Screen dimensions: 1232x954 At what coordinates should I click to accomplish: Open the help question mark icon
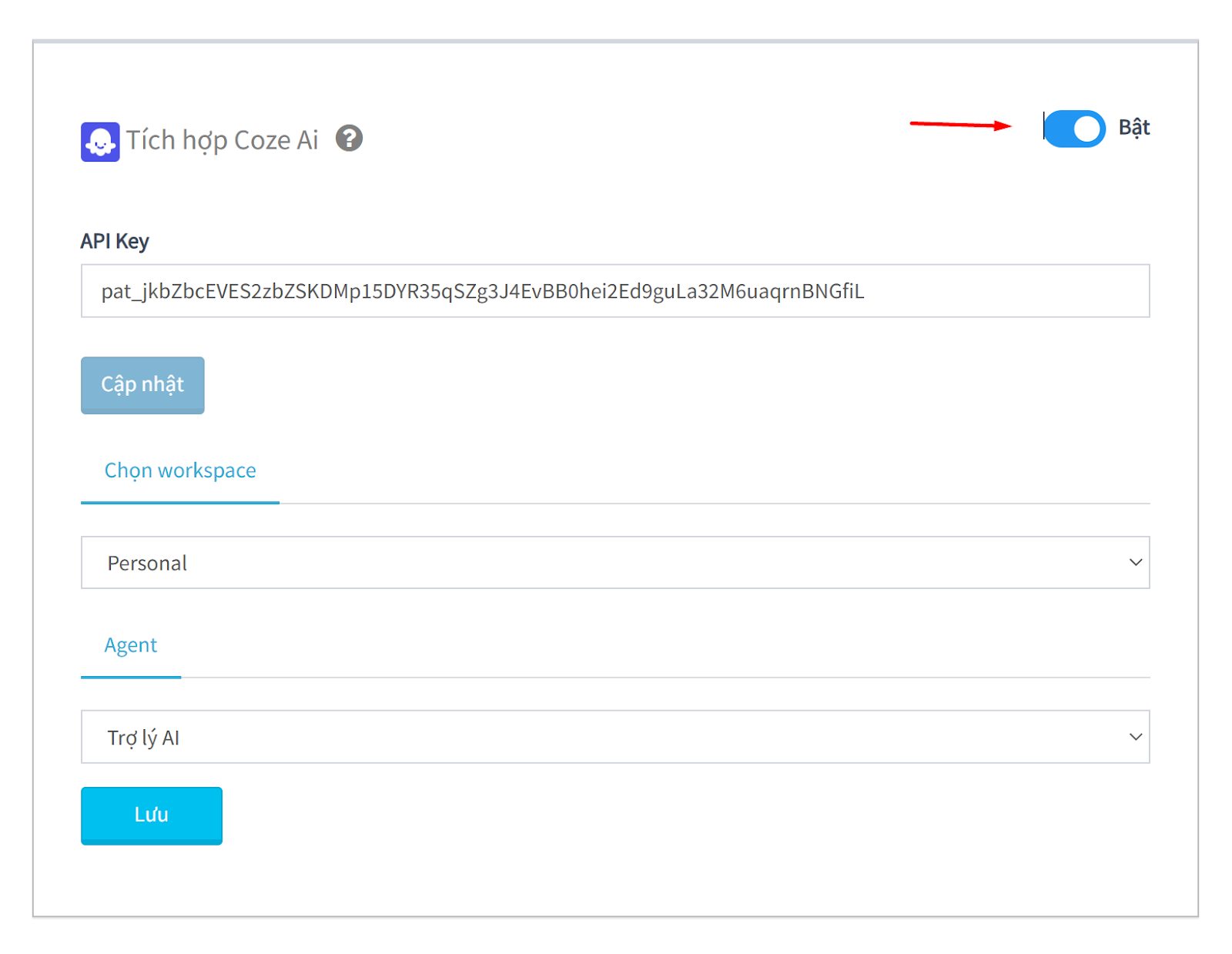point(349,139)
